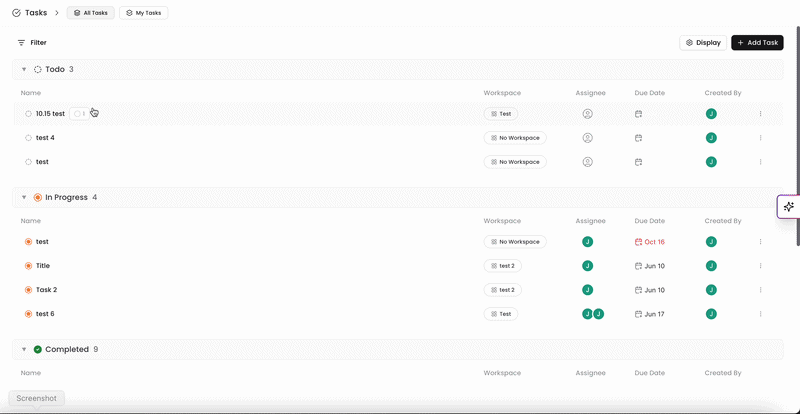Collapse the In Progress group

click(23, 198)
